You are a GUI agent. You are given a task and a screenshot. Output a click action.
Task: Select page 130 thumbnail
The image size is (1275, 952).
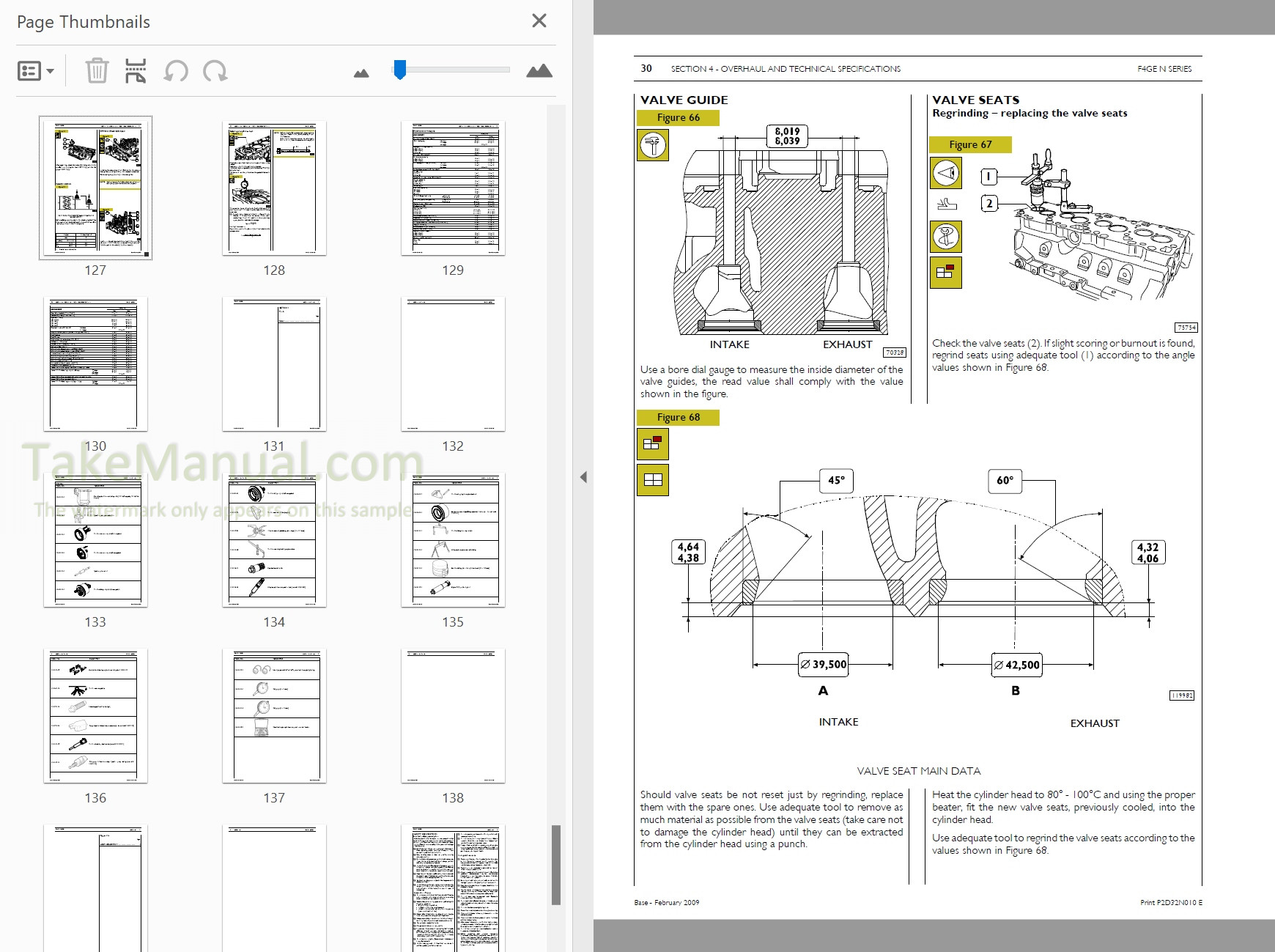point(96,363)
